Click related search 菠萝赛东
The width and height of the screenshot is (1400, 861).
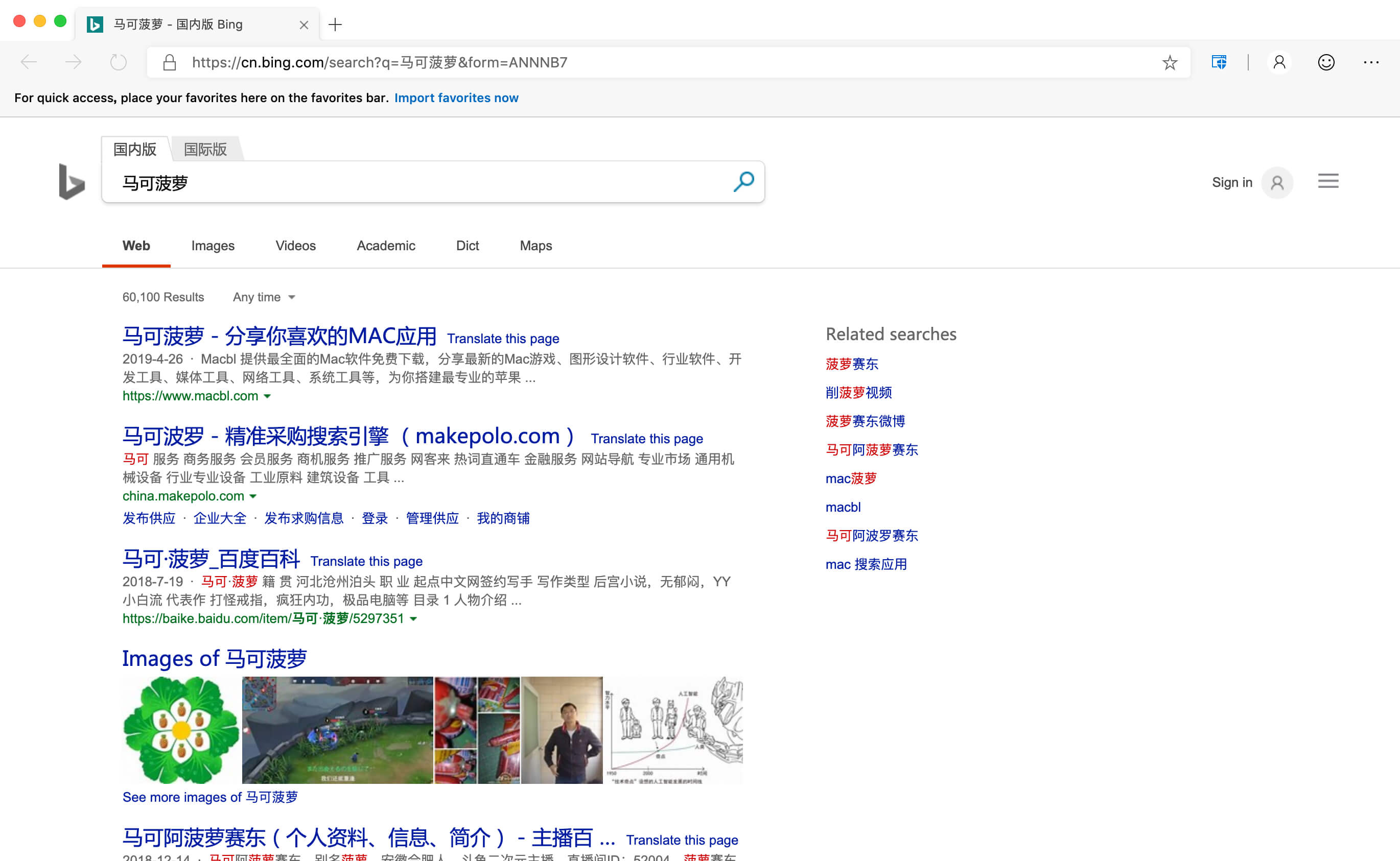852,364
